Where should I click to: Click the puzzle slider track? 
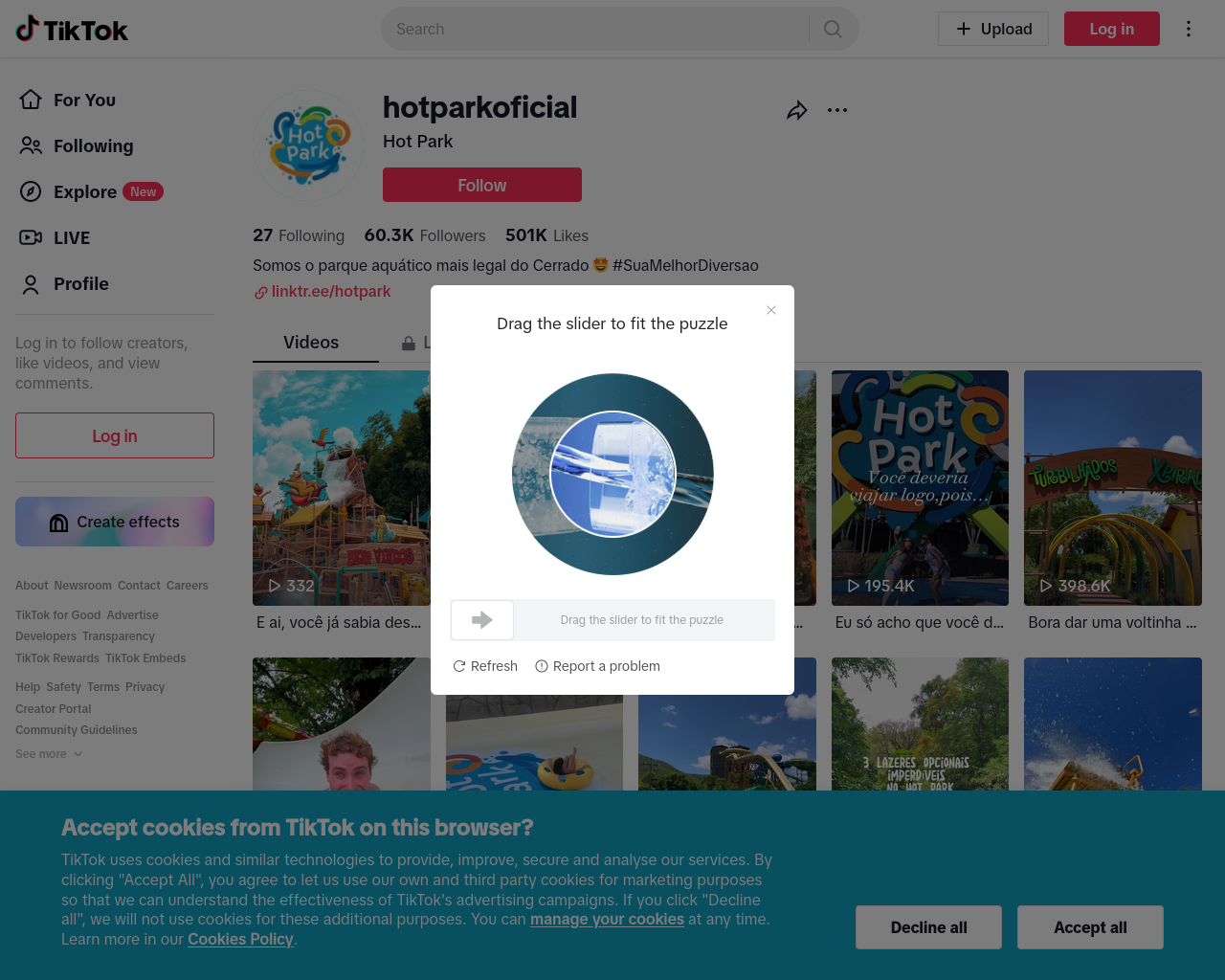click(x=612, y=620)
